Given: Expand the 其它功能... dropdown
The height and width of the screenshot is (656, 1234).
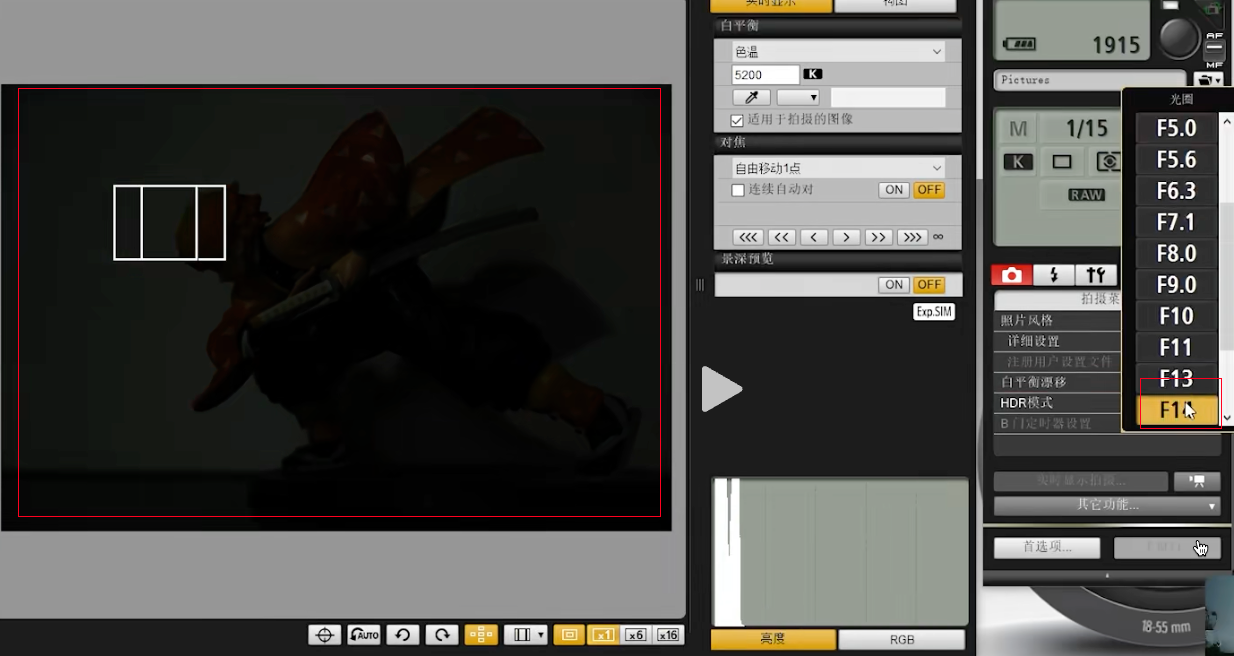Looking at the screenshot, I should (1107, 505).
